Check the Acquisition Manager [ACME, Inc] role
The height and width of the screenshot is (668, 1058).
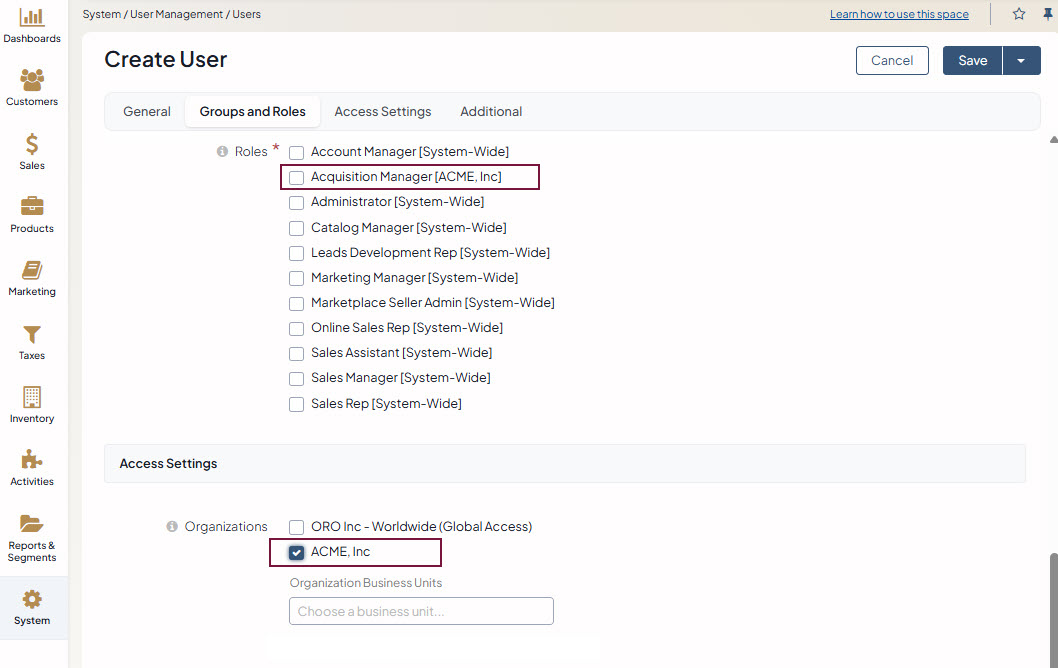coord(297,178)
